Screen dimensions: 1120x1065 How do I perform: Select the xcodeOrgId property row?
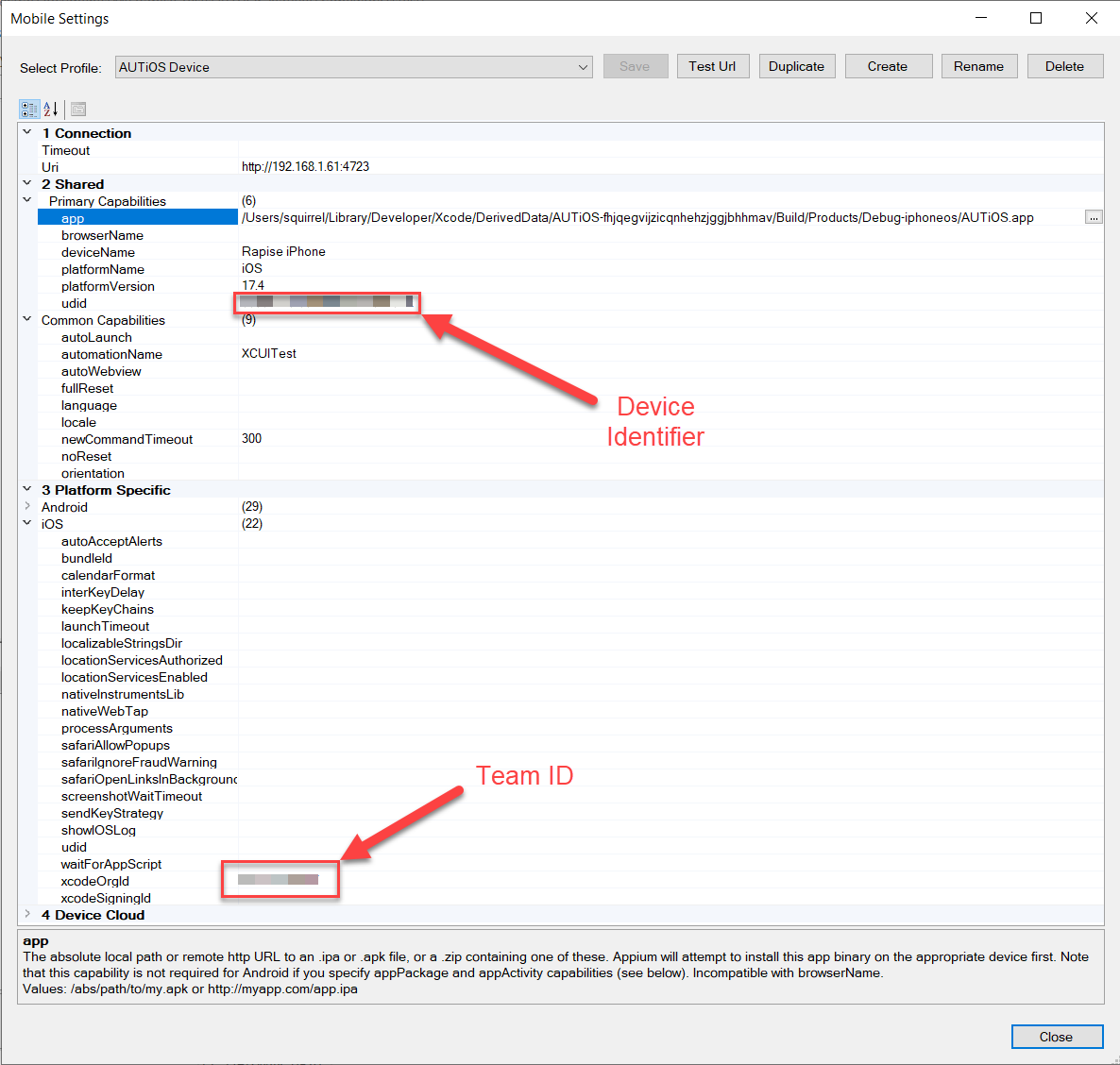(x=95, y=881)
